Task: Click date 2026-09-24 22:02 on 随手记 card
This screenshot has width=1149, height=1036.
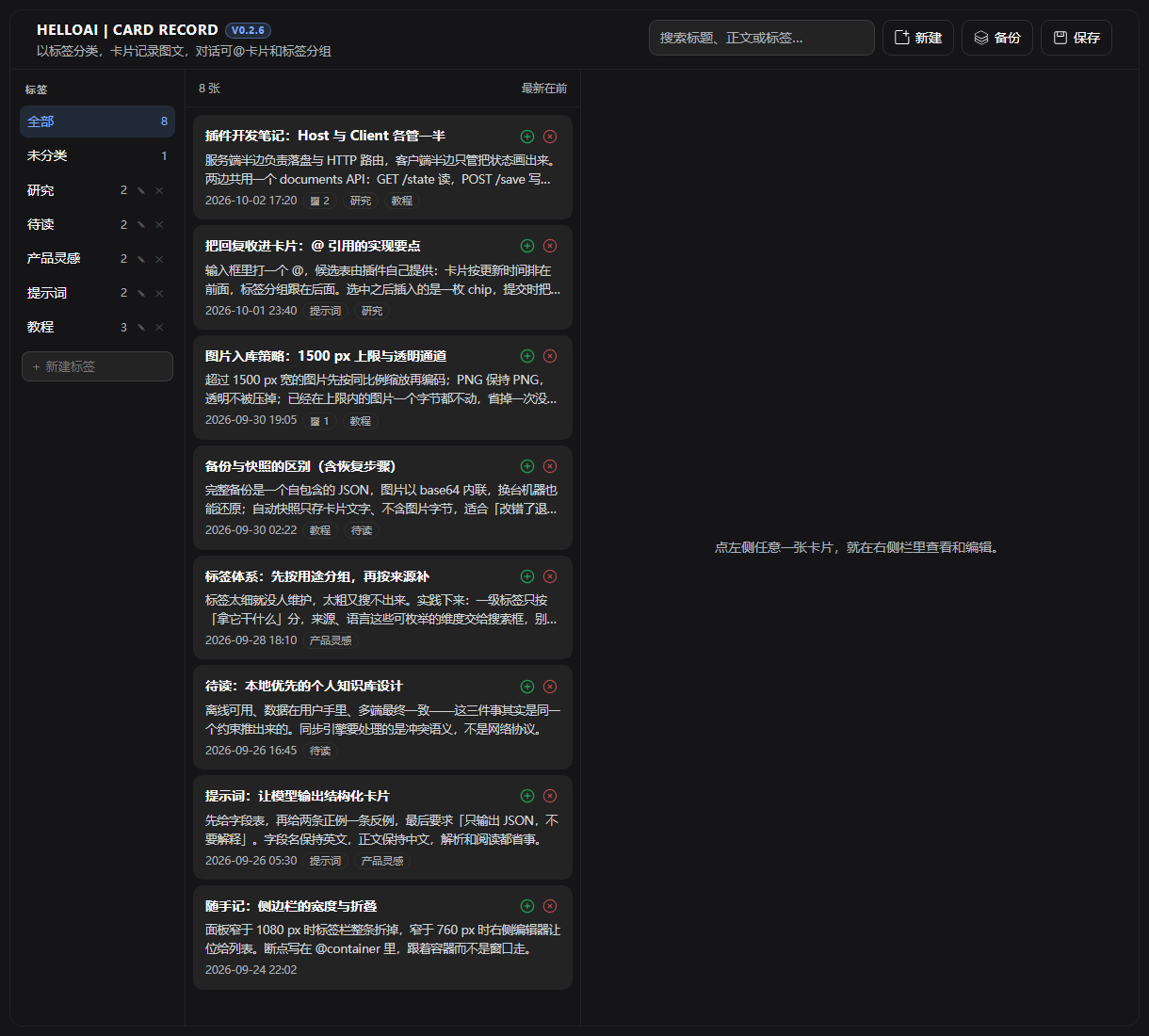Action: click(251, 969)
